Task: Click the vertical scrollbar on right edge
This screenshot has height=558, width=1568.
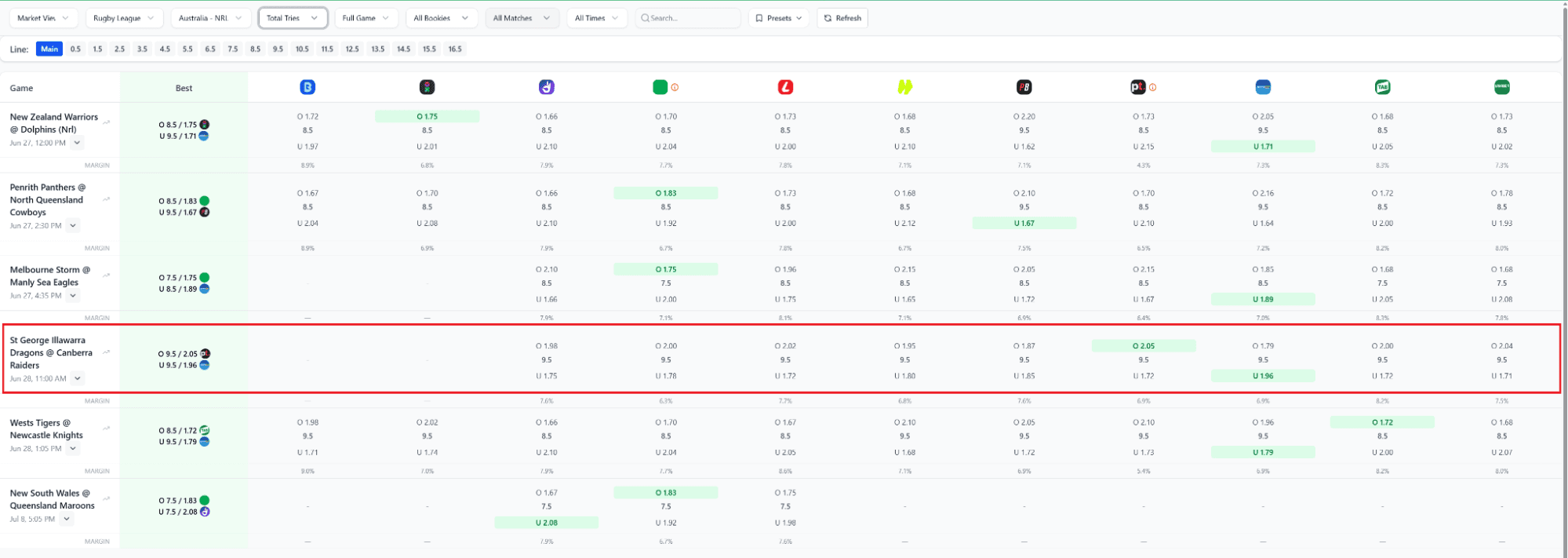Action: coord(1564,279)
